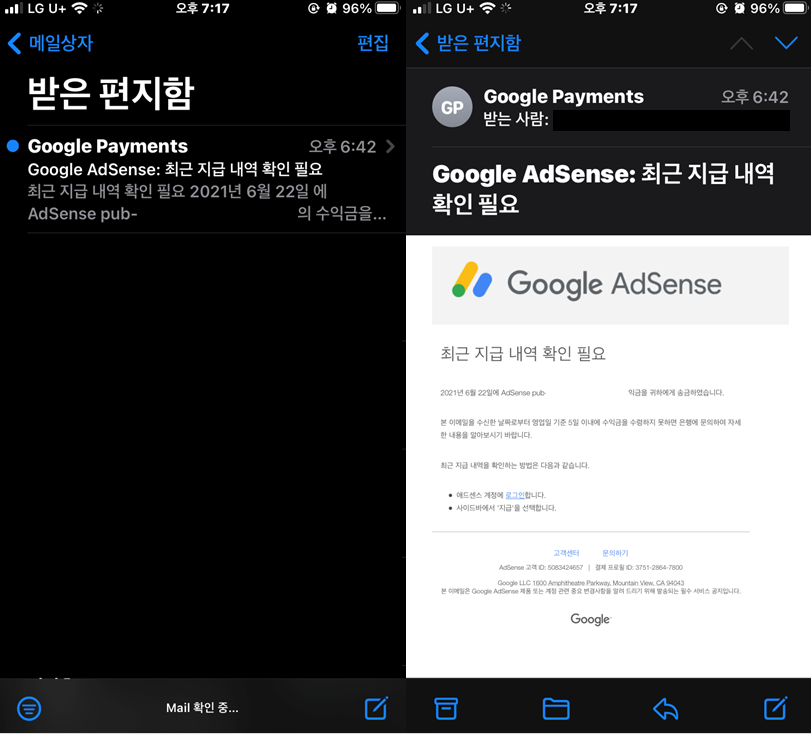Tap the left status bar Wi-Fi icon
Screen dimensions: 811x734
(x=79, y=8)
